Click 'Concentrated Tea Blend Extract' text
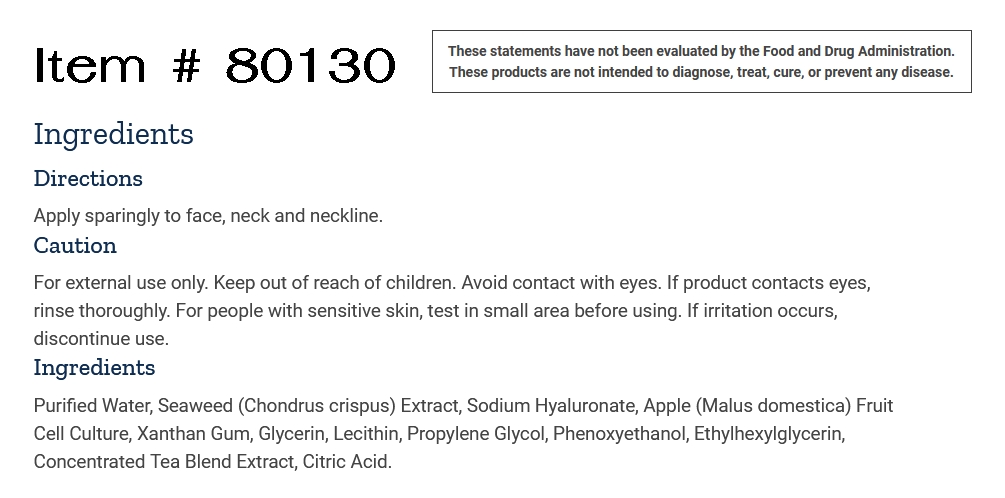This screenshot has width=1005, height=498. pos(163,461)
